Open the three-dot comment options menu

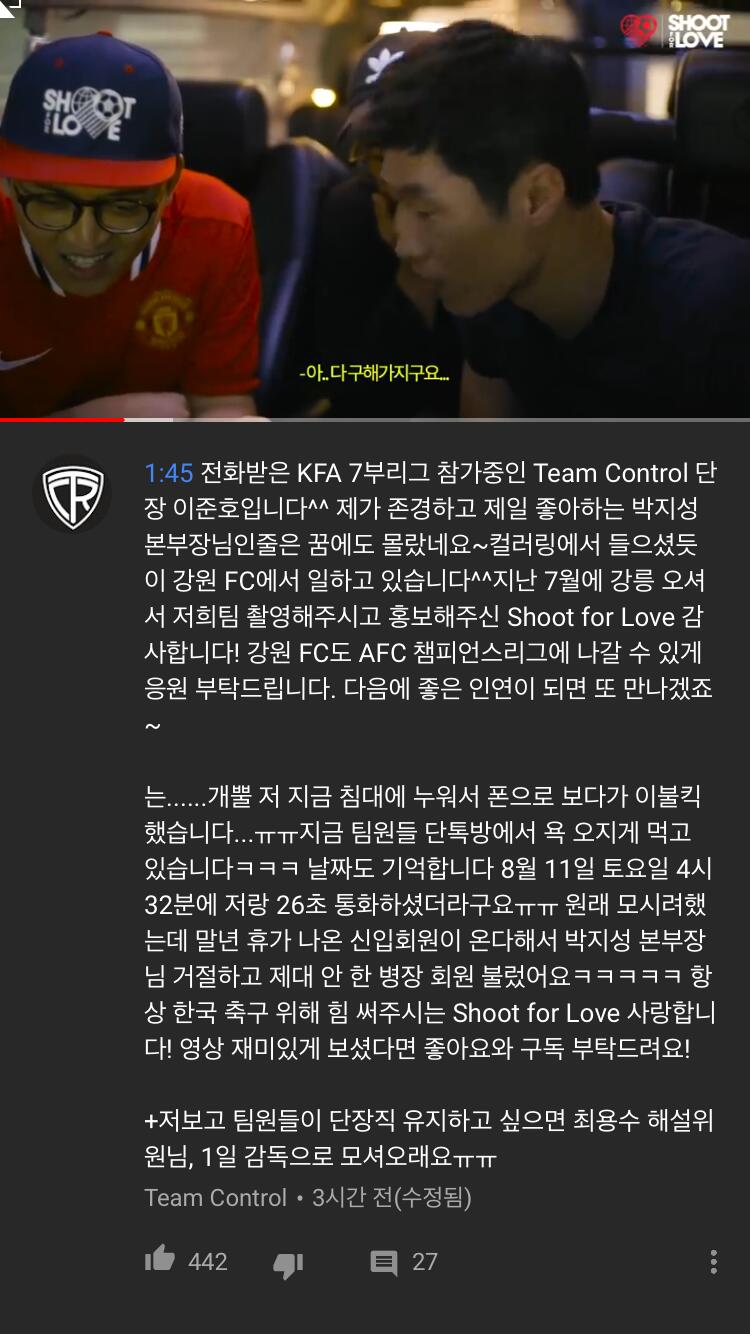(713, 1261)
